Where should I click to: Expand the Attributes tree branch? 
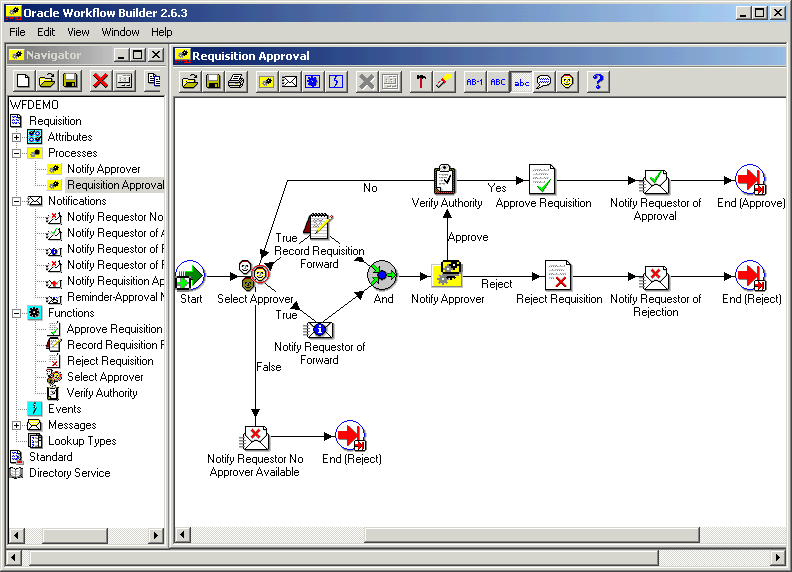[x=17, y=137]
